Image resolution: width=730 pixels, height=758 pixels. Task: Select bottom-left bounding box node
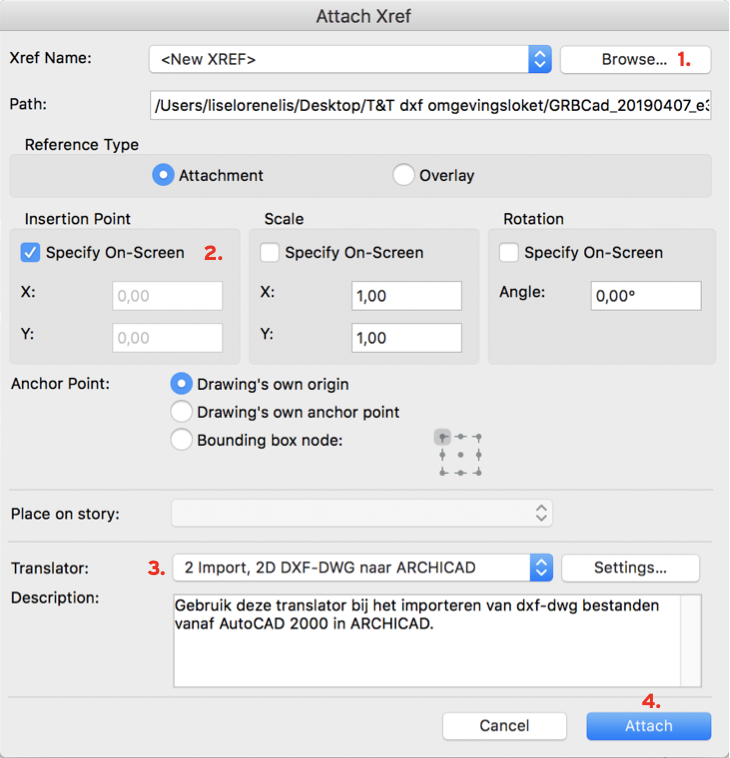[x=442, y=472]
